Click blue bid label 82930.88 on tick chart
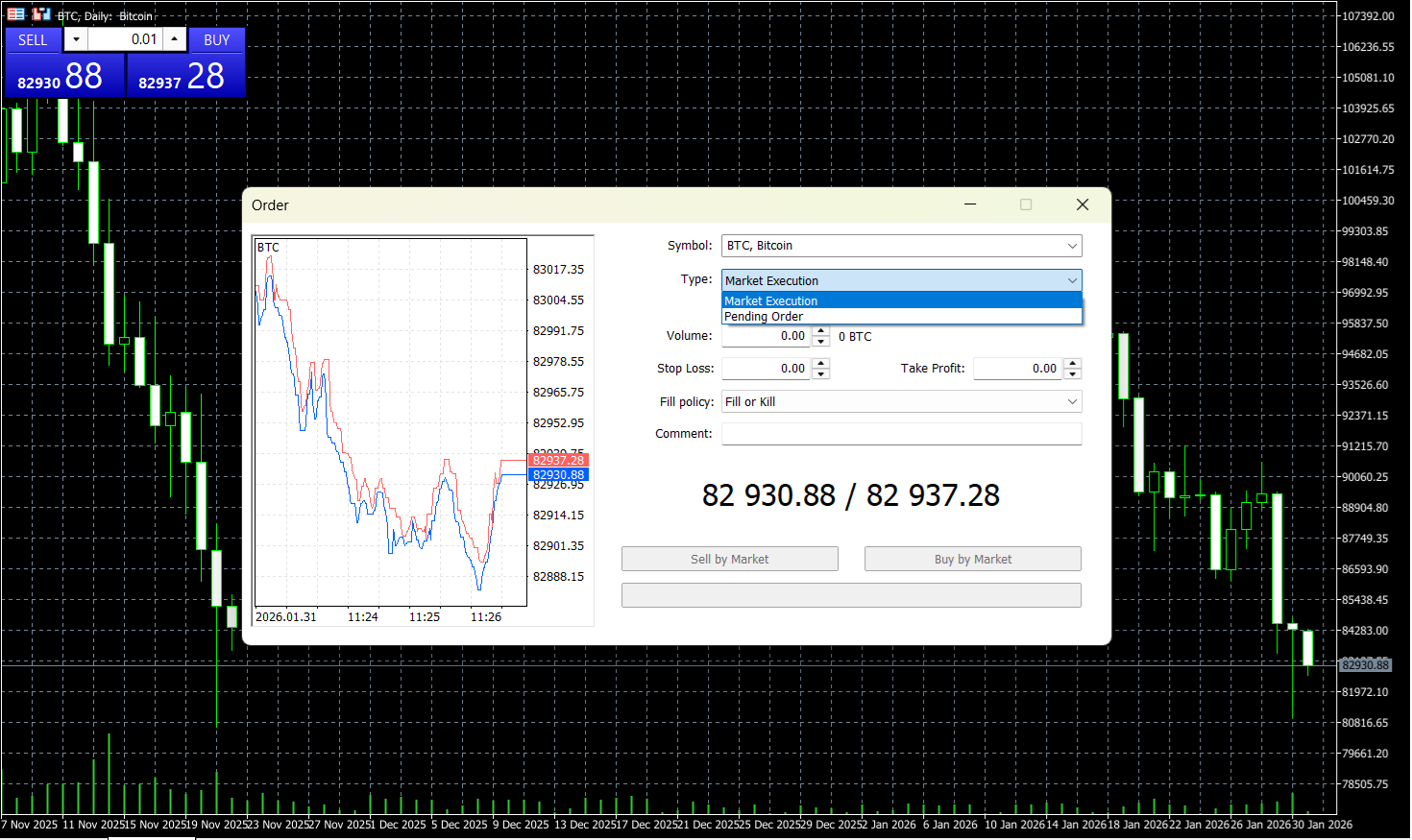Screen dimensions: 1412x840 coord(558,474)
